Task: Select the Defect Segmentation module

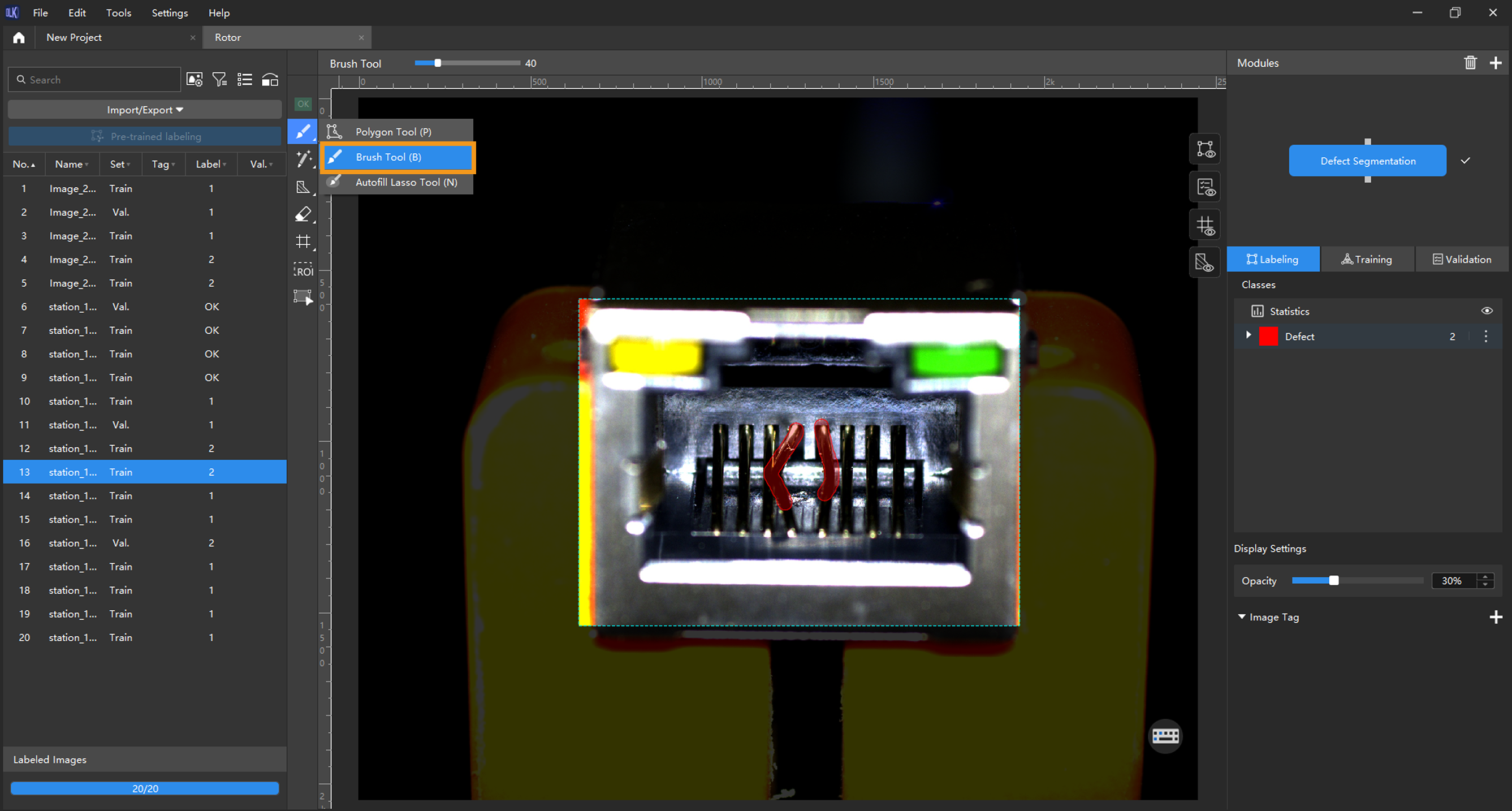Action: point(1368,160)
